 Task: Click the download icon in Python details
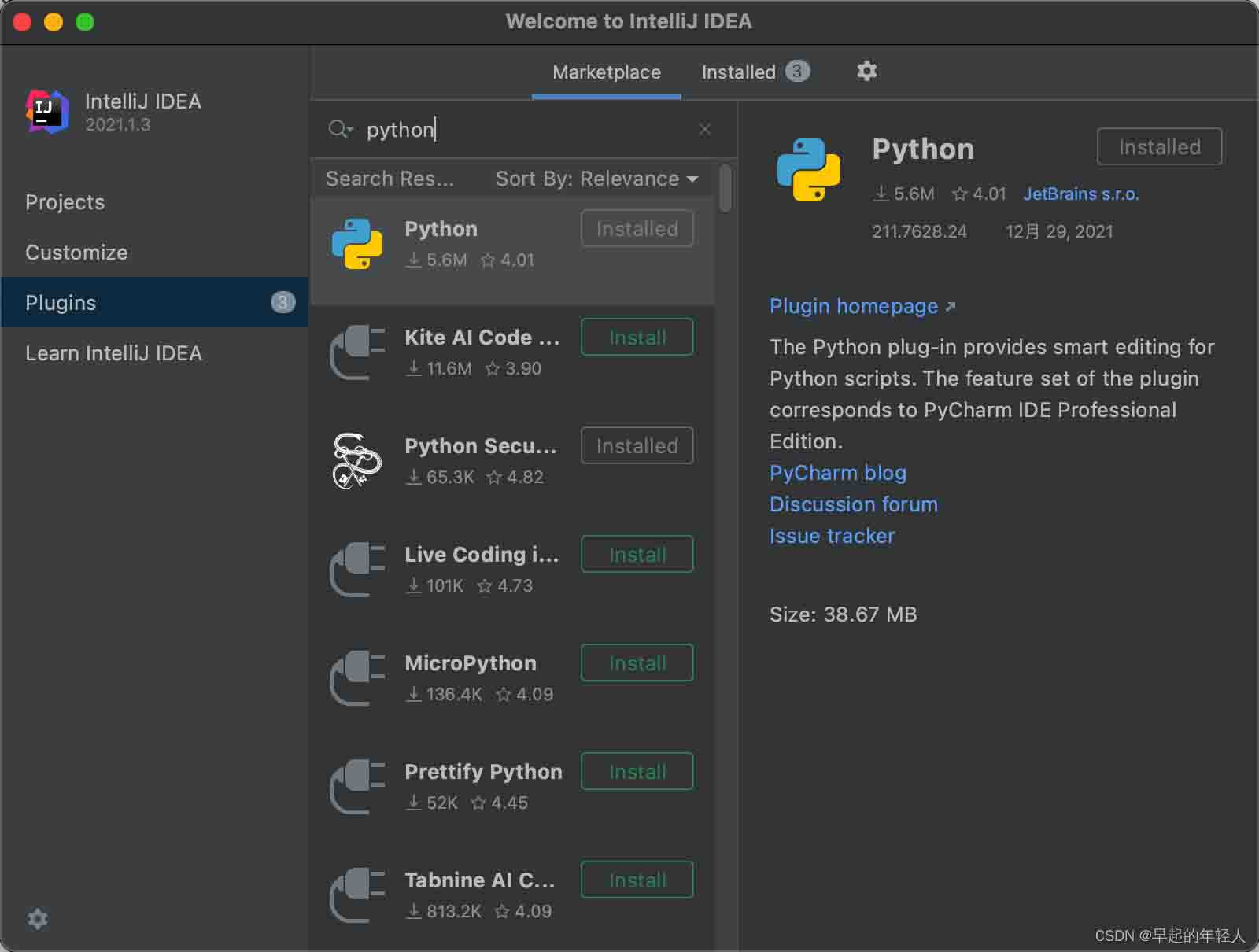(881, 194)
